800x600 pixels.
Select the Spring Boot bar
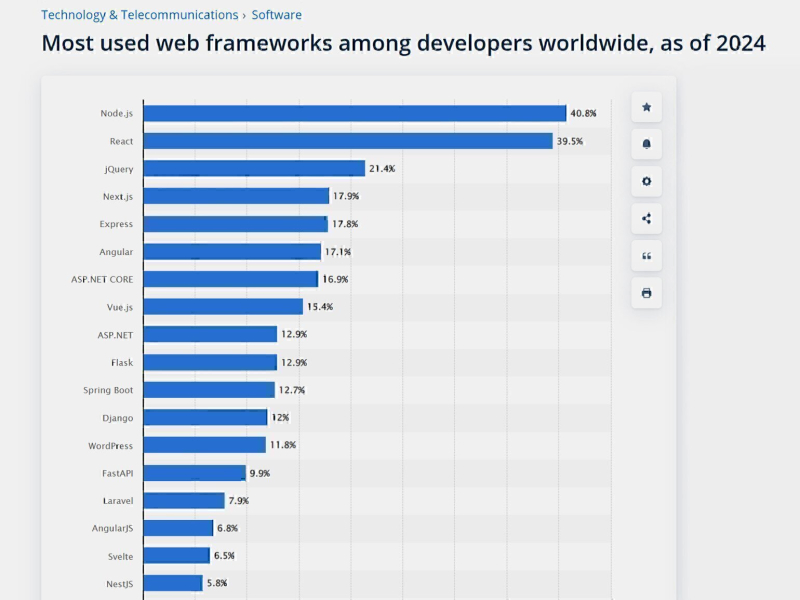(x=209, y=390)
